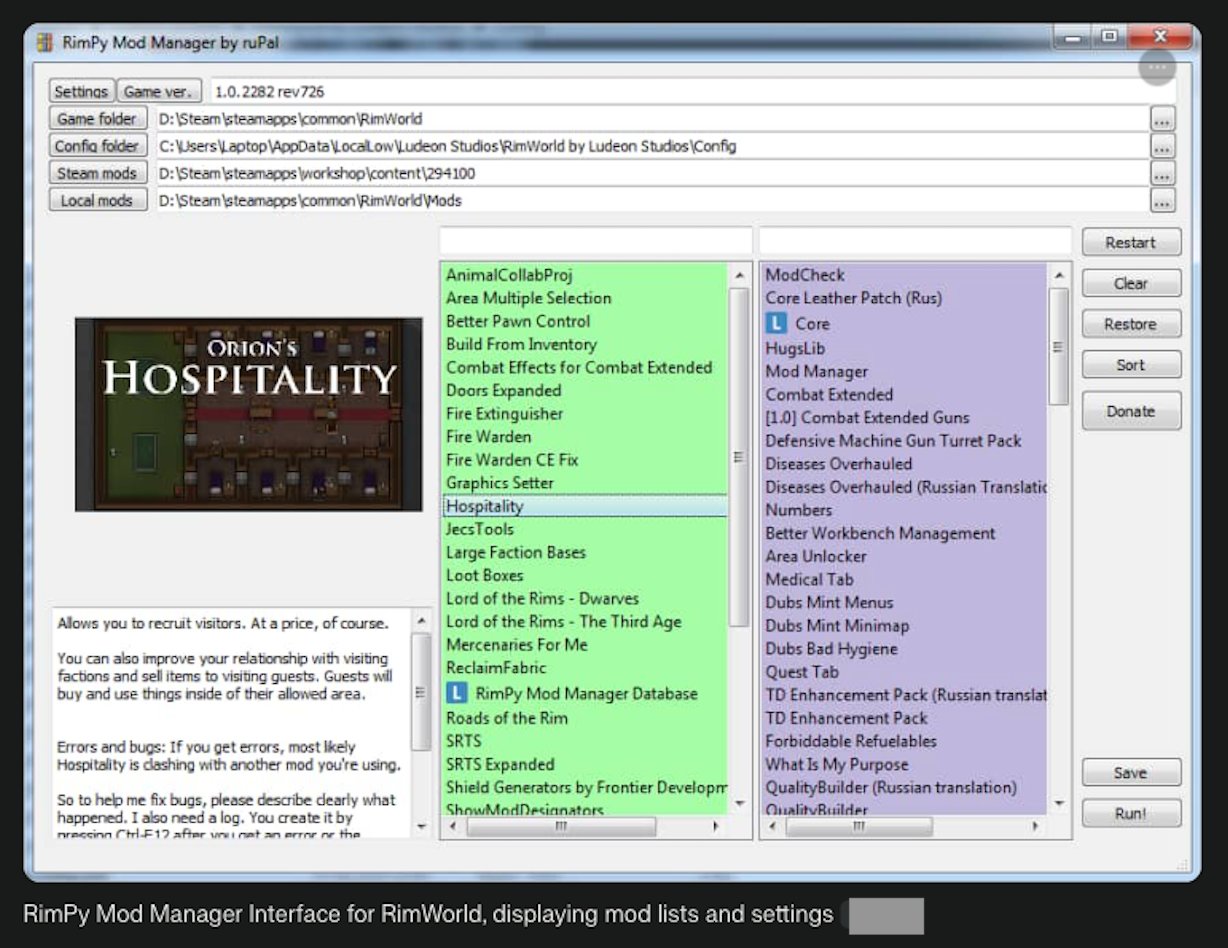This screenshot has height=948, width=1228.
Task: Select Lord of the Rims - Dwarves
Action: pyautogui.click(x=542, y=598)
